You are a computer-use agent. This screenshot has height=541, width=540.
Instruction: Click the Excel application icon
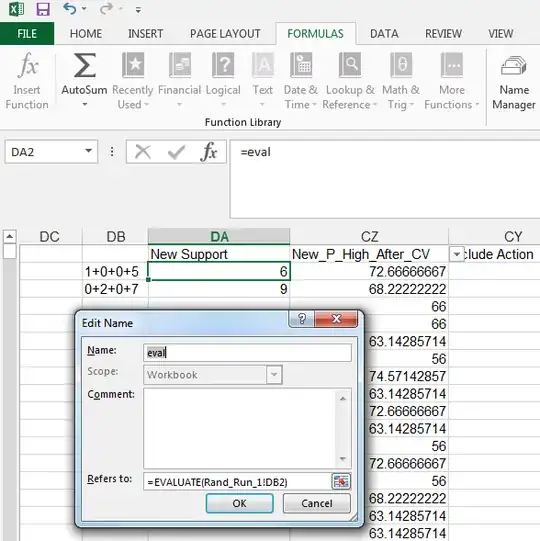tap(16, 9)
